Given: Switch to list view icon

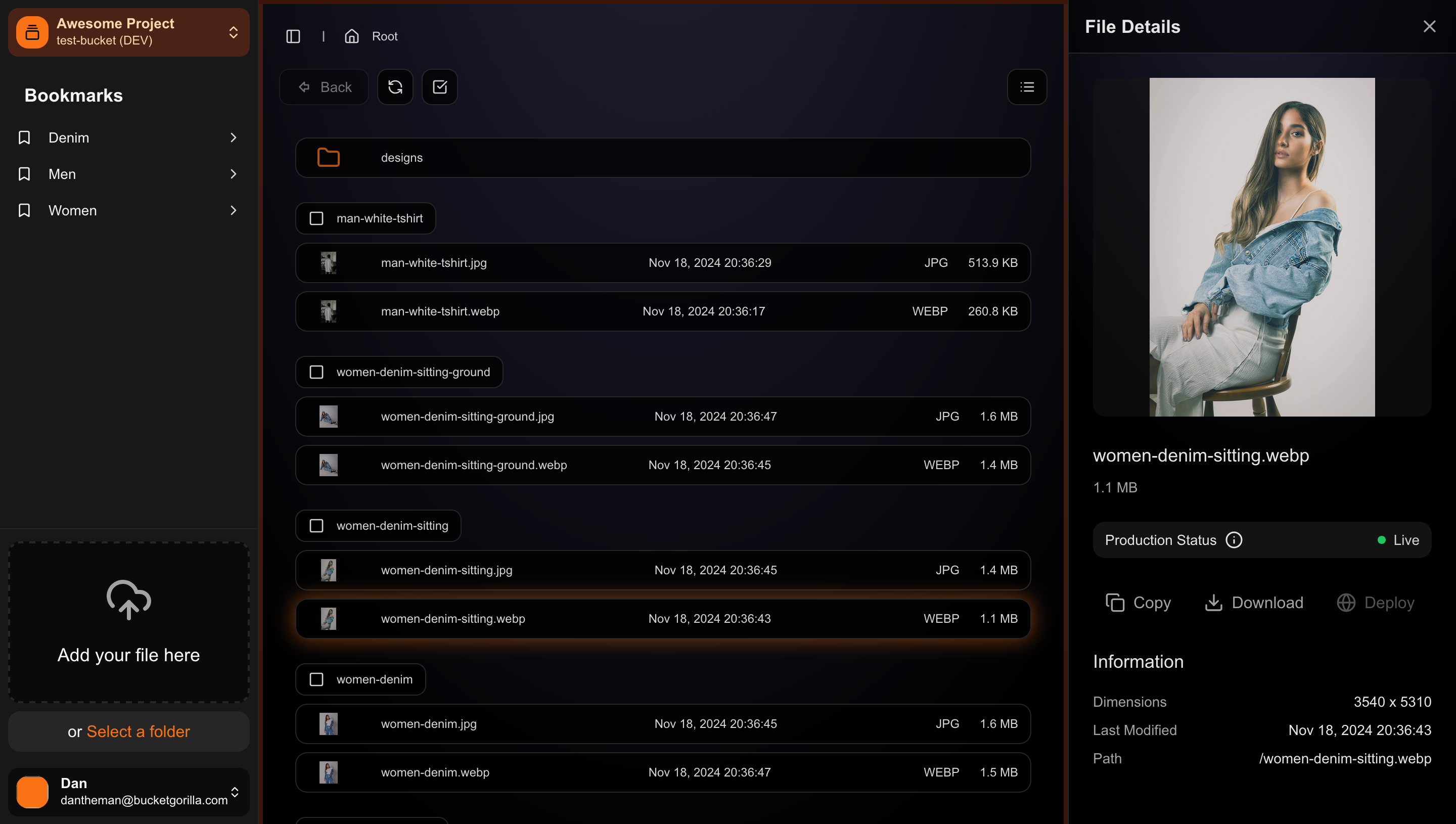Looking at the screenshot, I should click(x=1027, y=87).
